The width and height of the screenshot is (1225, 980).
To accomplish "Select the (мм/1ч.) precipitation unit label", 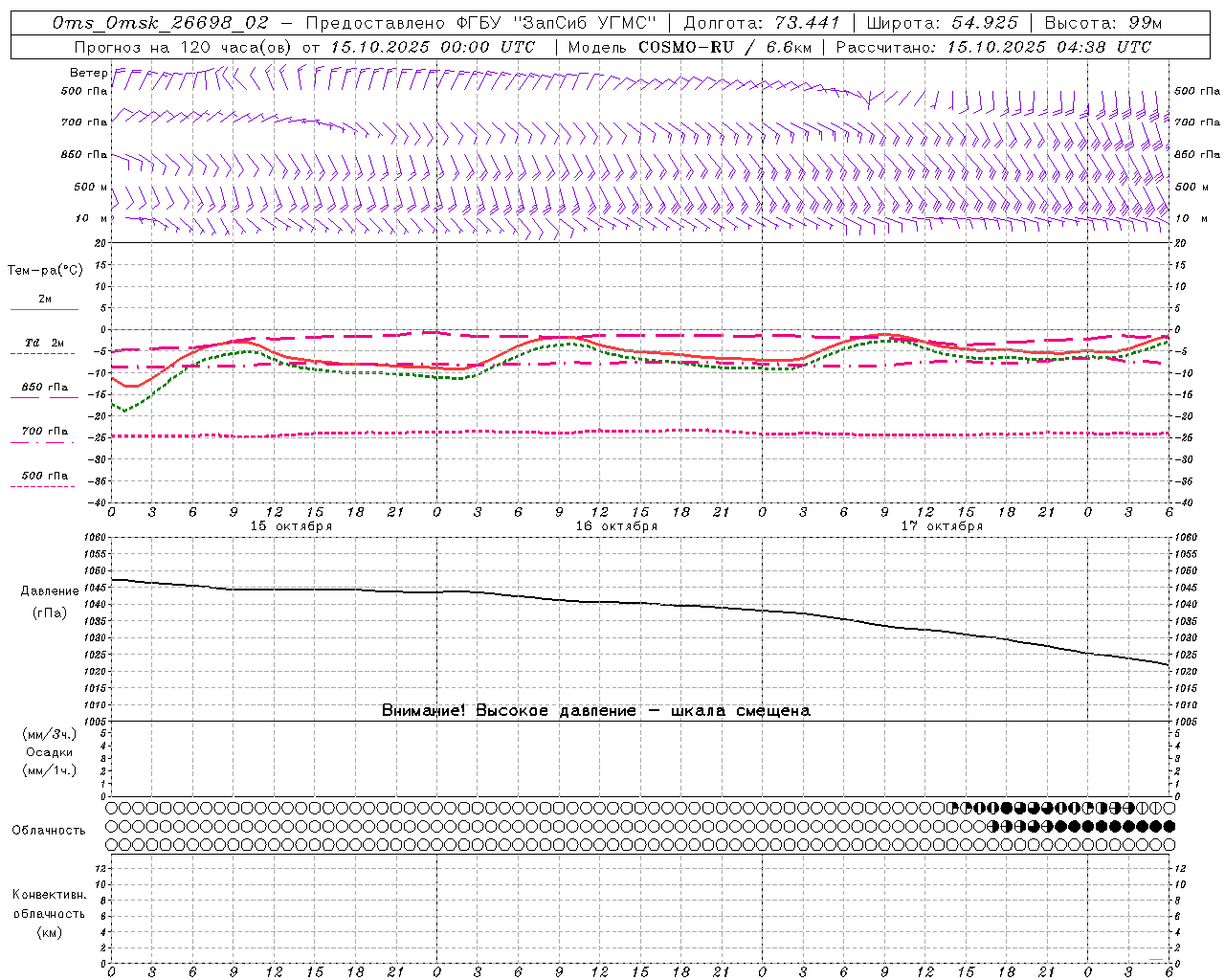I will [50, 770].
